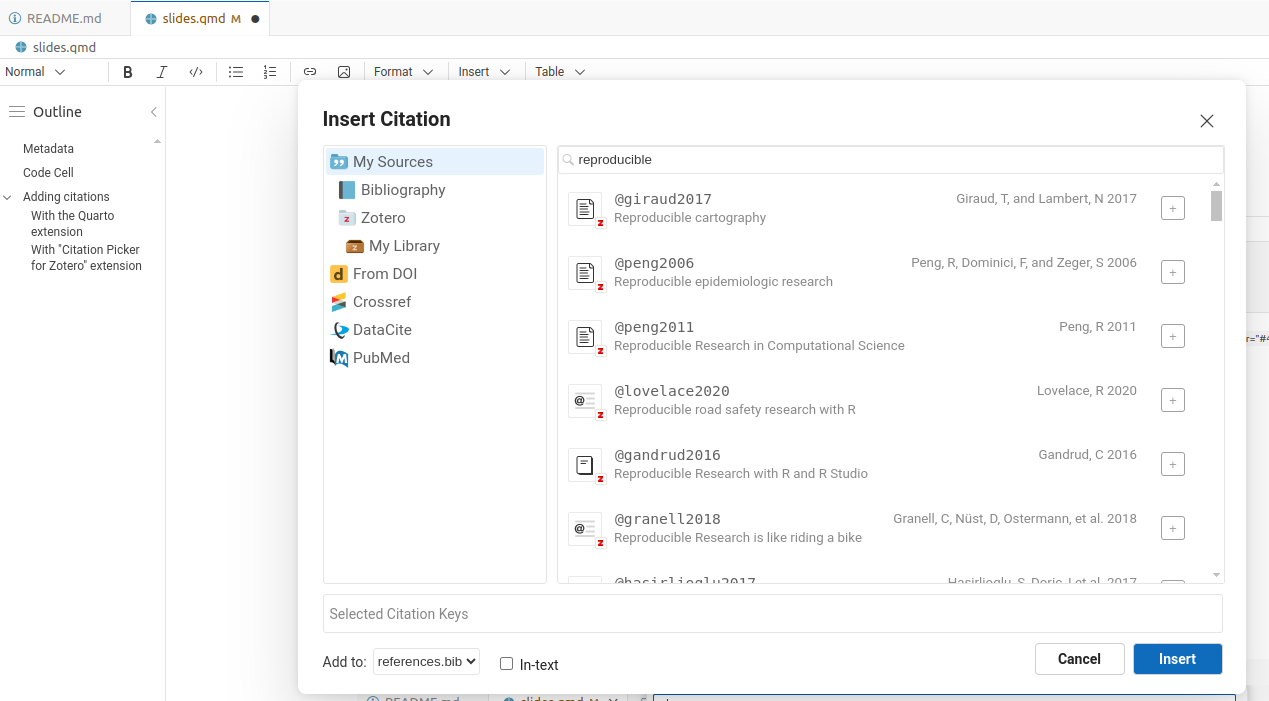Click the reproducible search field
The width and height of the screenshot is (1269, 701).
[890, 160]
